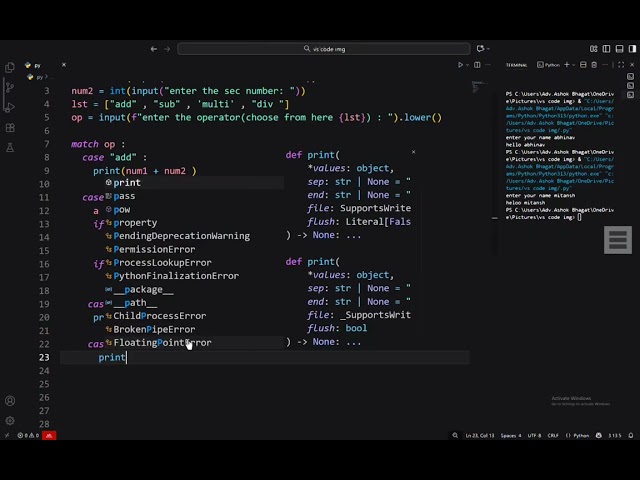Open terminal panel More Actions
This screenshot has width=640, height=480.
(x=605, y=65)
